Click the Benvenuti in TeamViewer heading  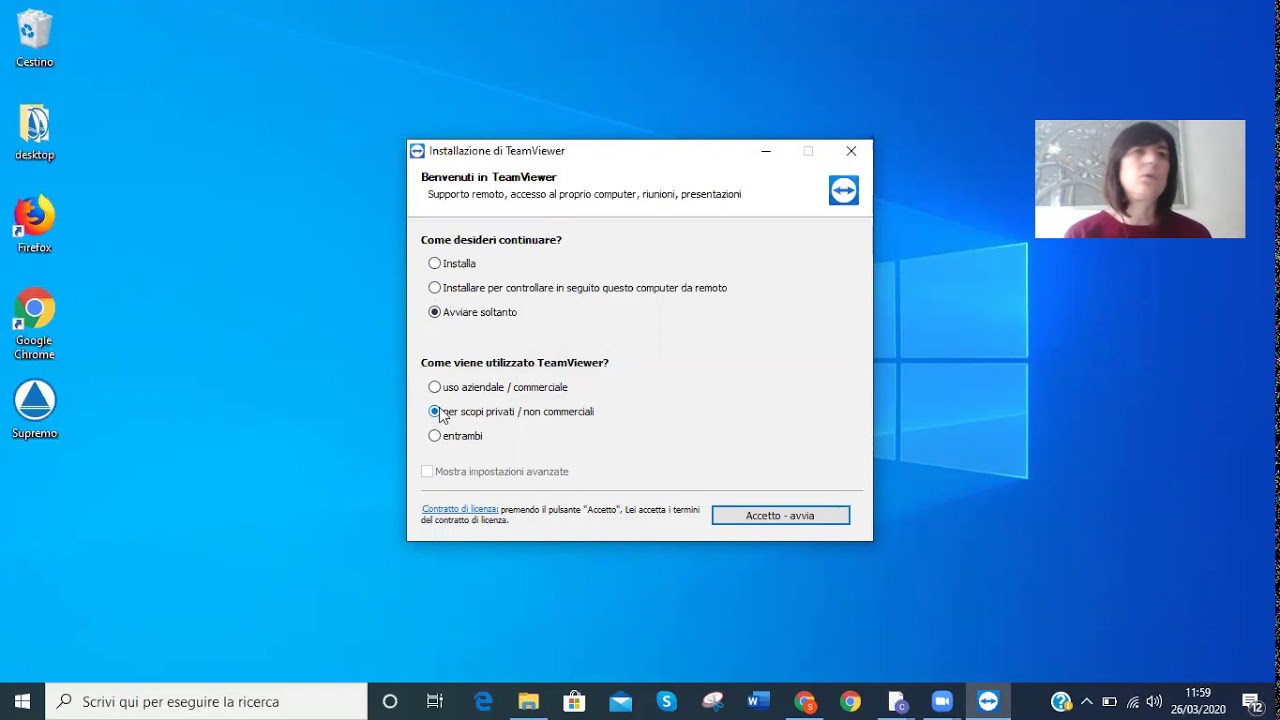488,177
